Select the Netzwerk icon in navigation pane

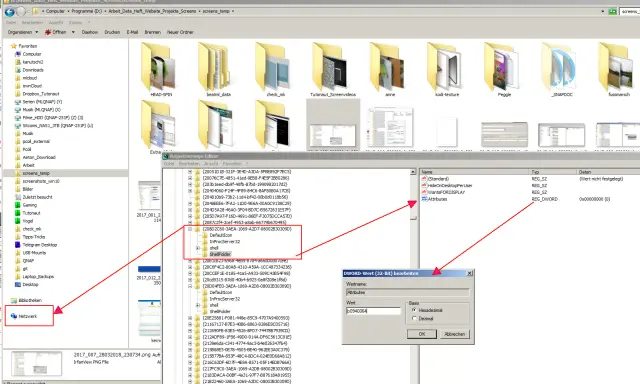point(14,316)
